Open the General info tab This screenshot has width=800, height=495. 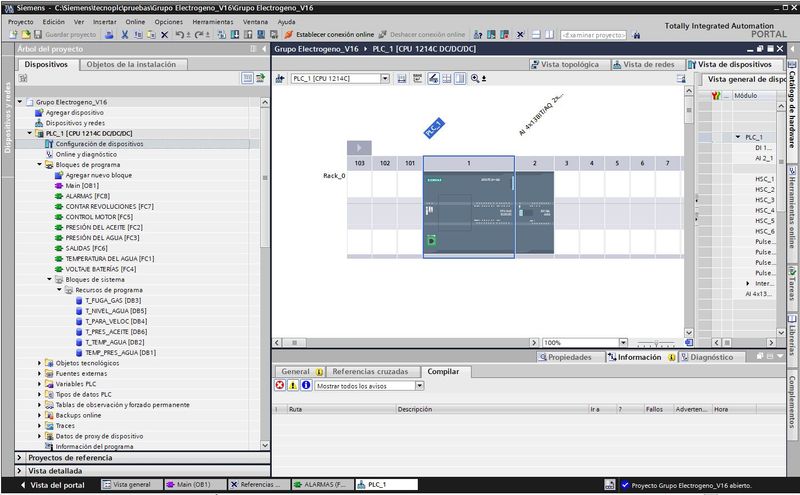point(299,372)
